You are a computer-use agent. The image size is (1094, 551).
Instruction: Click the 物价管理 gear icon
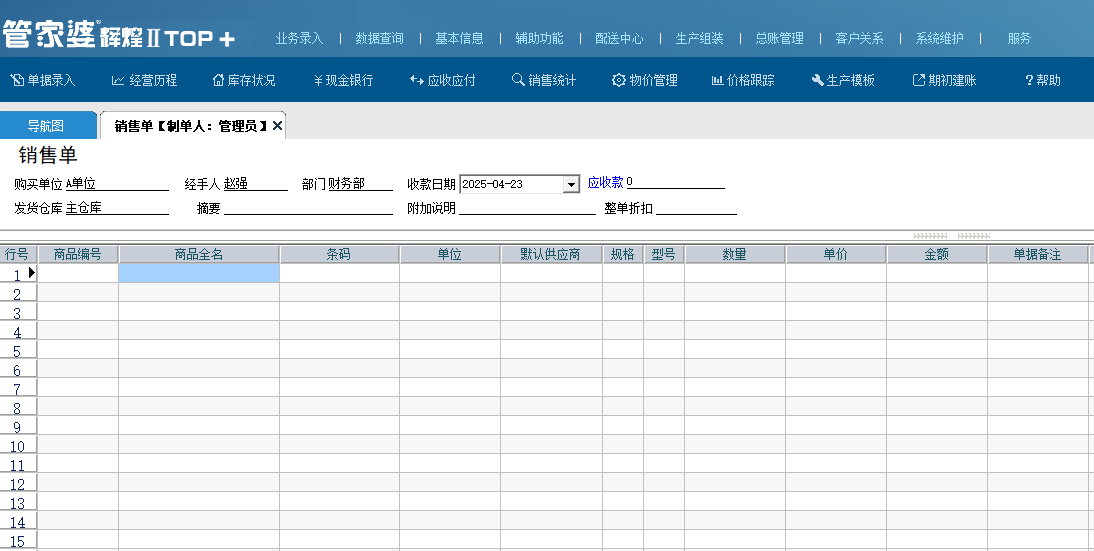point(619,80)
